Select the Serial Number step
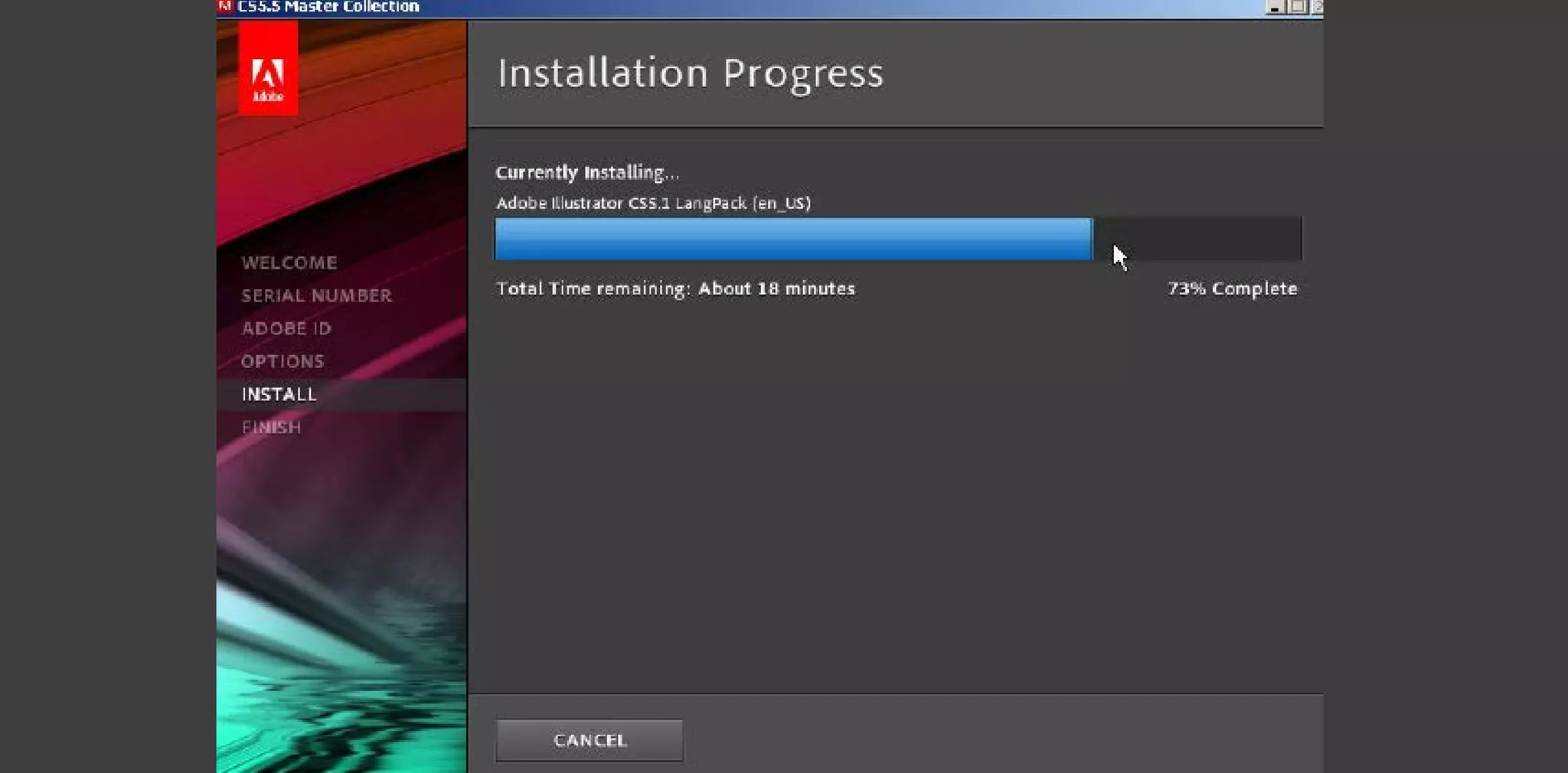Image resolution: width=1568 pixels, height=773 pixels. pos(316,295)
